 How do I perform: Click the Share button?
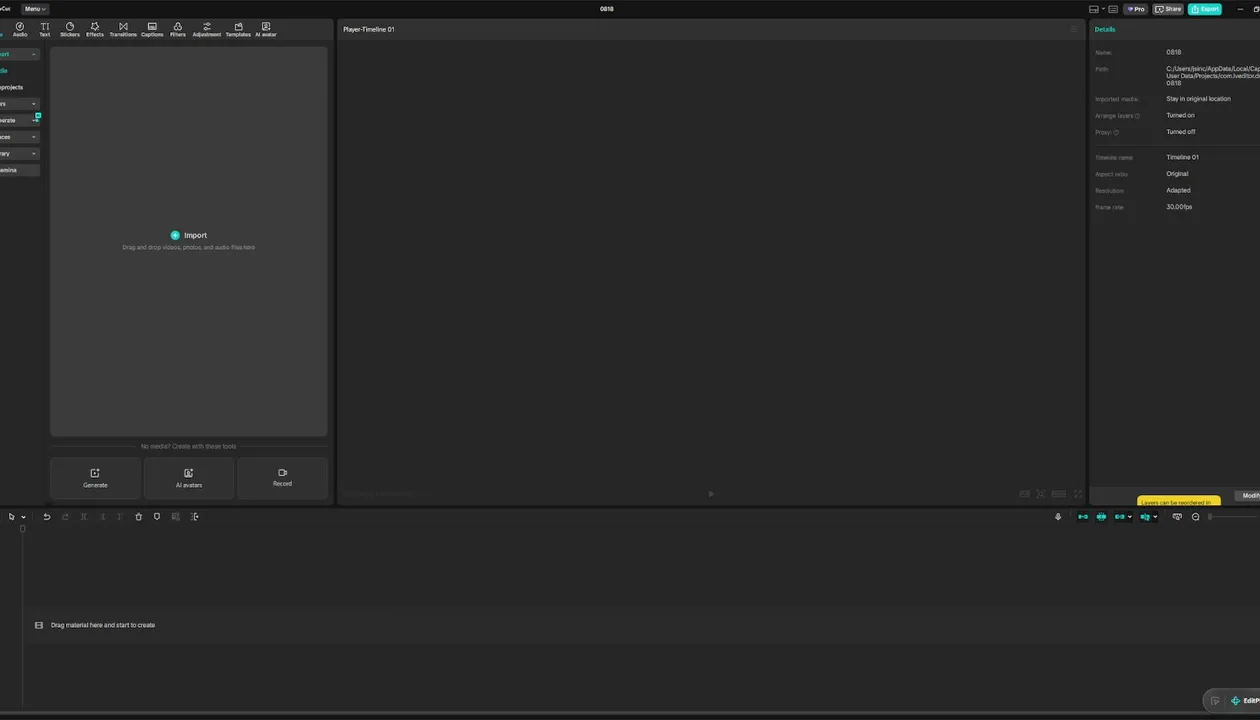1168,9
